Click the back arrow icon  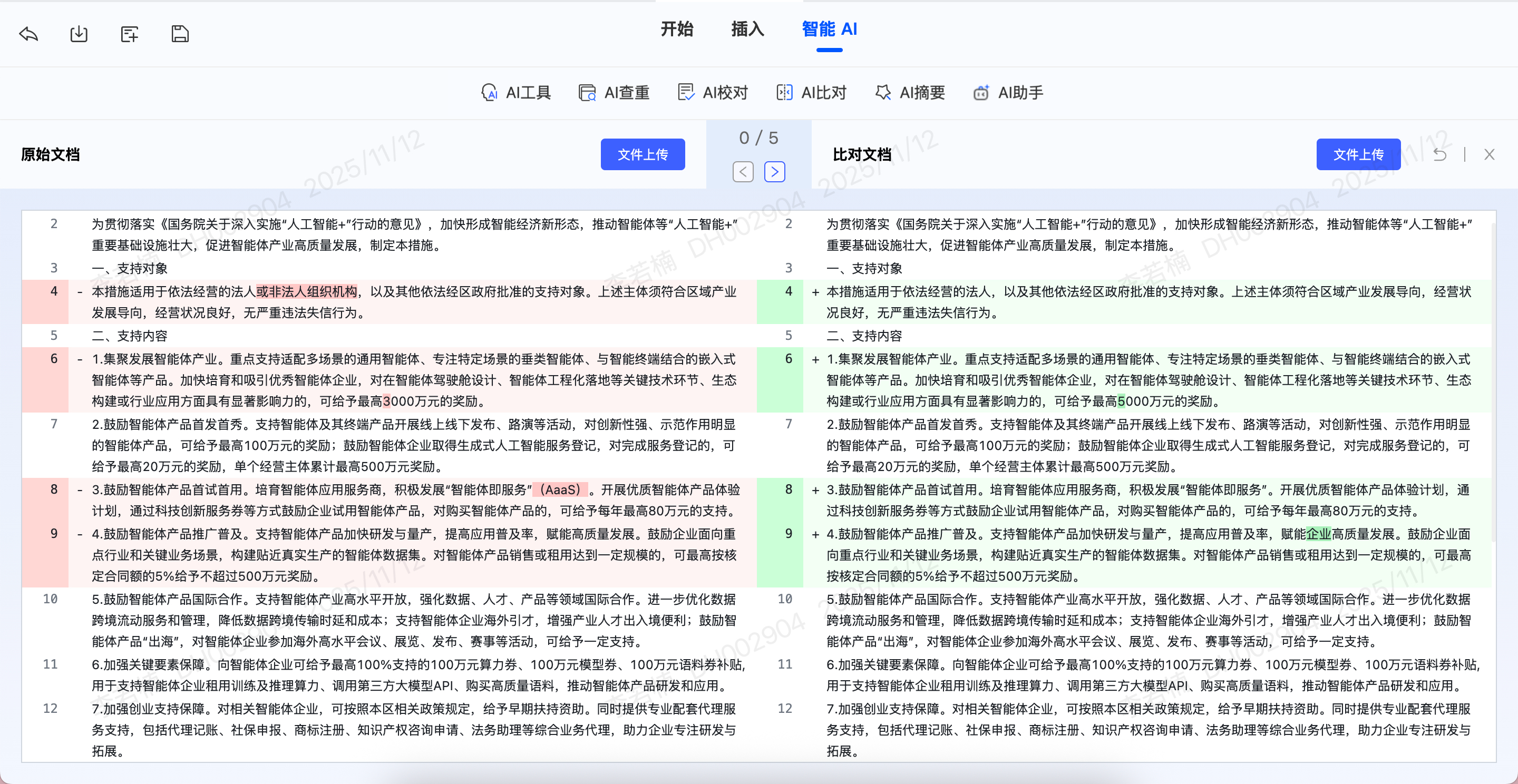(28, 34)
